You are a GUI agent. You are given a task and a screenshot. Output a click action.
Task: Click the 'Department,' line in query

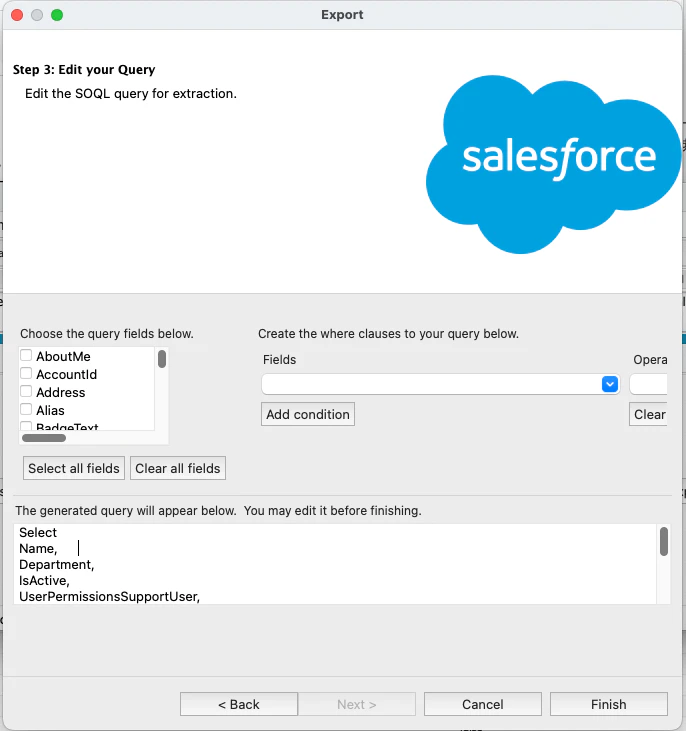[x=56, y=565]
